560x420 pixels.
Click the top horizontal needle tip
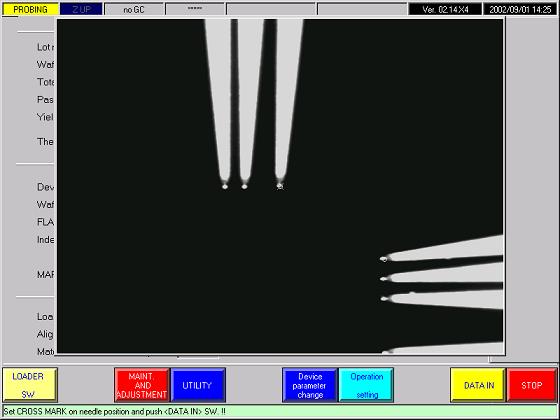coord(384,259)
